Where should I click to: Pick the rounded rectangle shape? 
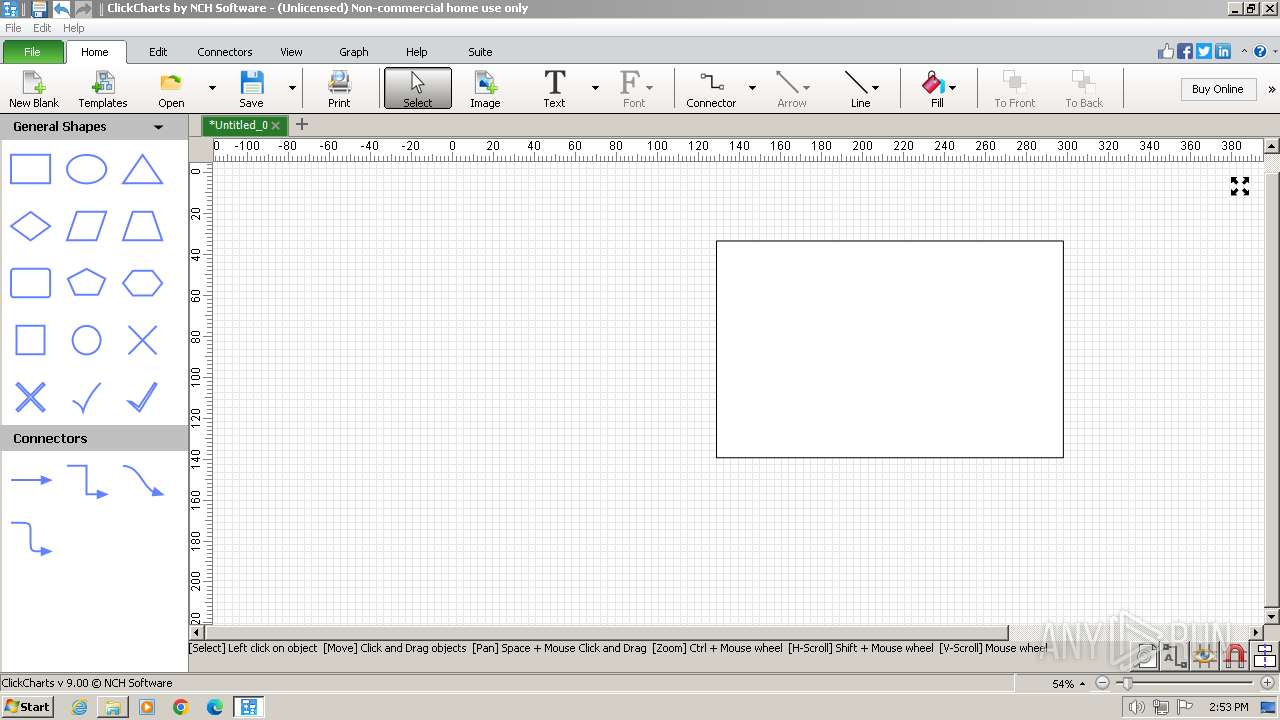coord(30,283)
